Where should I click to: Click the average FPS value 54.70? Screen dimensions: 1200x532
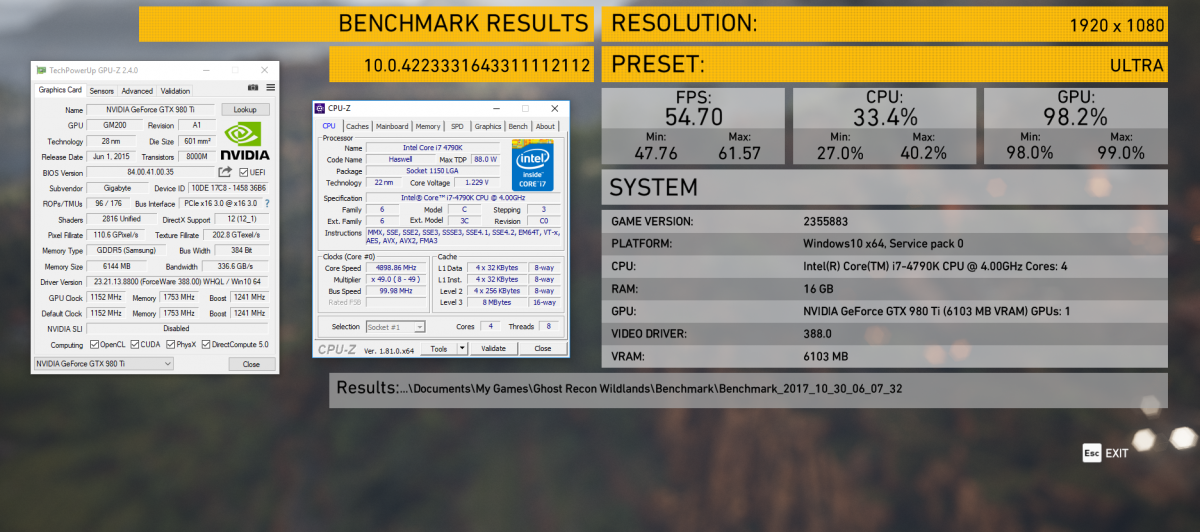(x=693, y=117)
